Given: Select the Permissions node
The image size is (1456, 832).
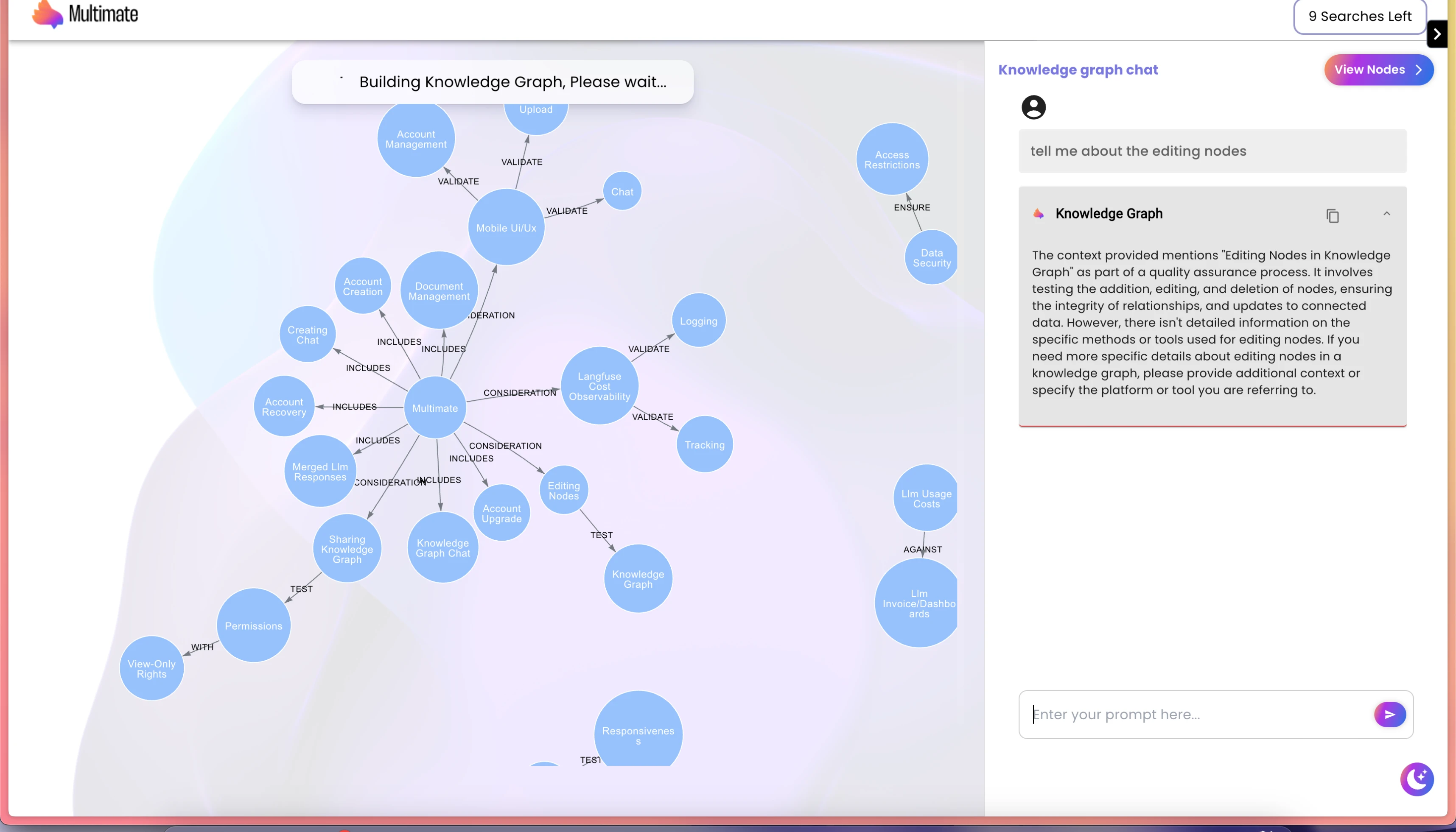Looking at the screenshot, I should 253,625.
